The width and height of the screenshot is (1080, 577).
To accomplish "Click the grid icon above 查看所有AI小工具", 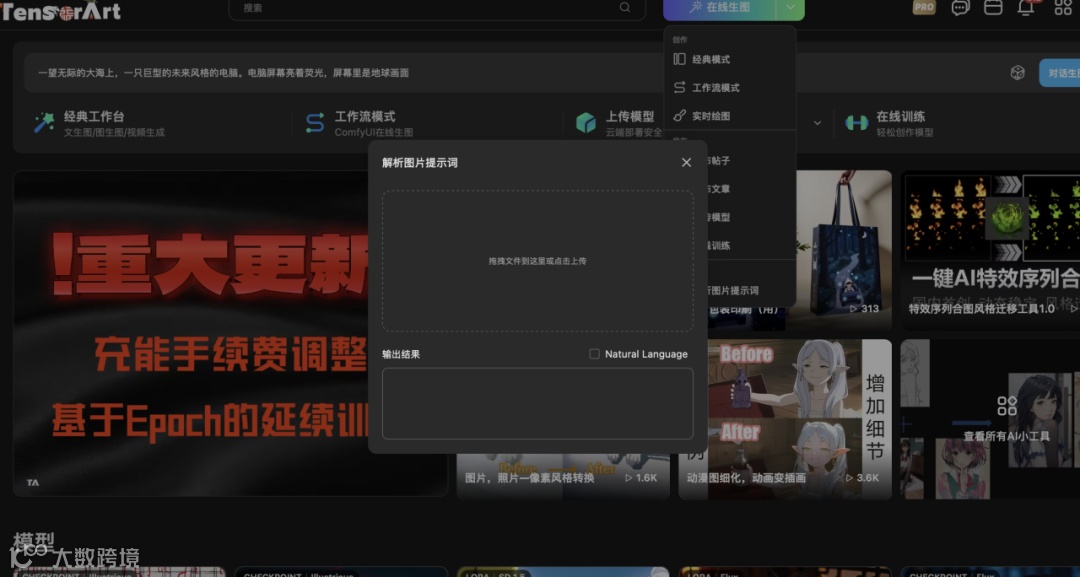I will 1006,406.
